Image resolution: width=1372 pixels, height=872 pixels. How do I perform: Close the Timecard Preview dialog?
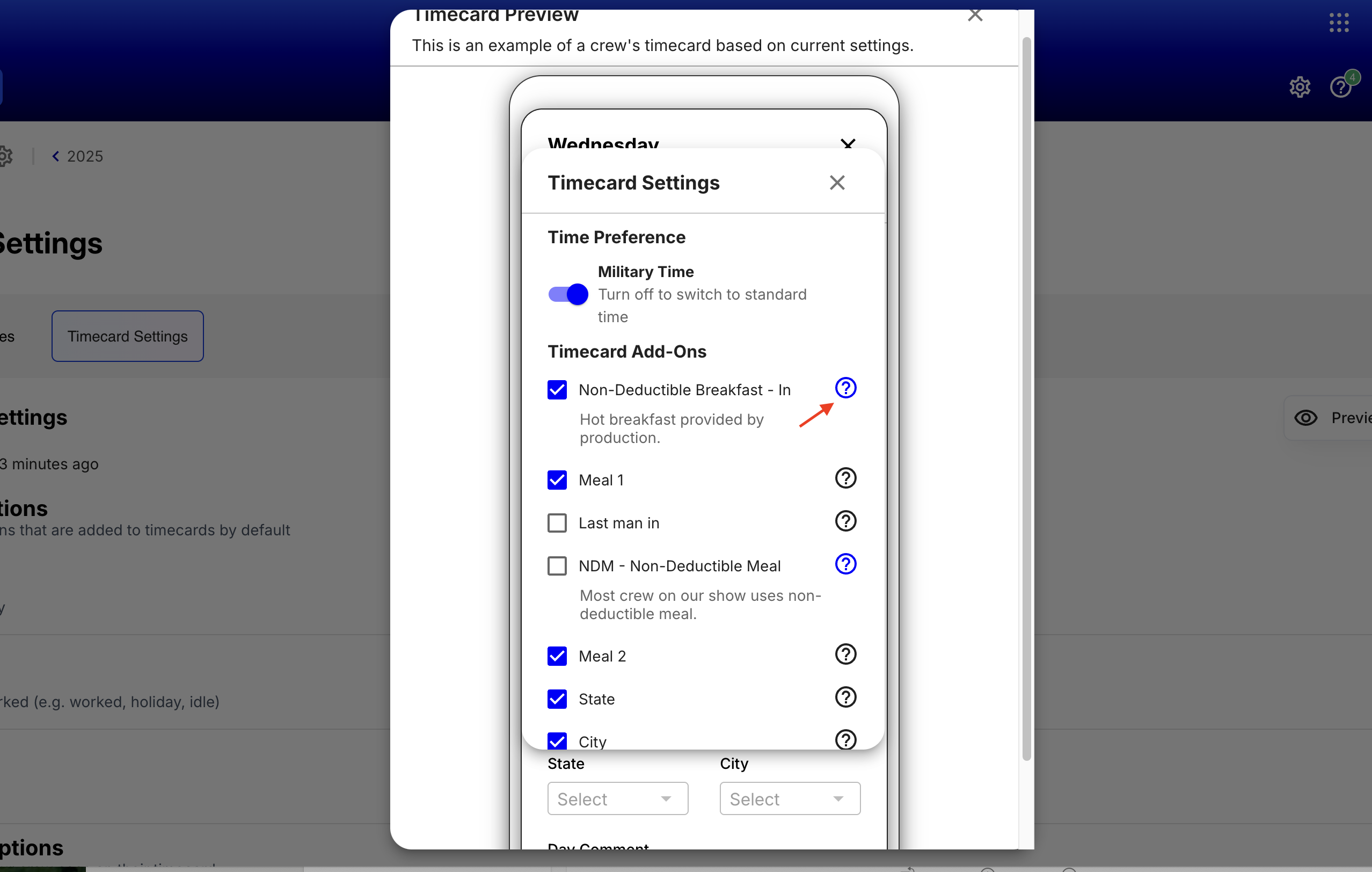pyautogui.click(x=975, y=16)
